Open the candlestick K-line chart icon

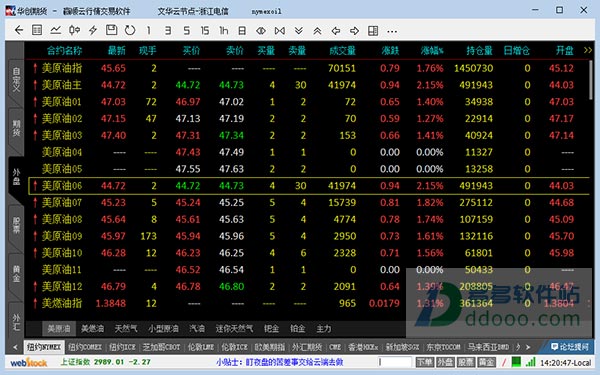coord(74,30)
